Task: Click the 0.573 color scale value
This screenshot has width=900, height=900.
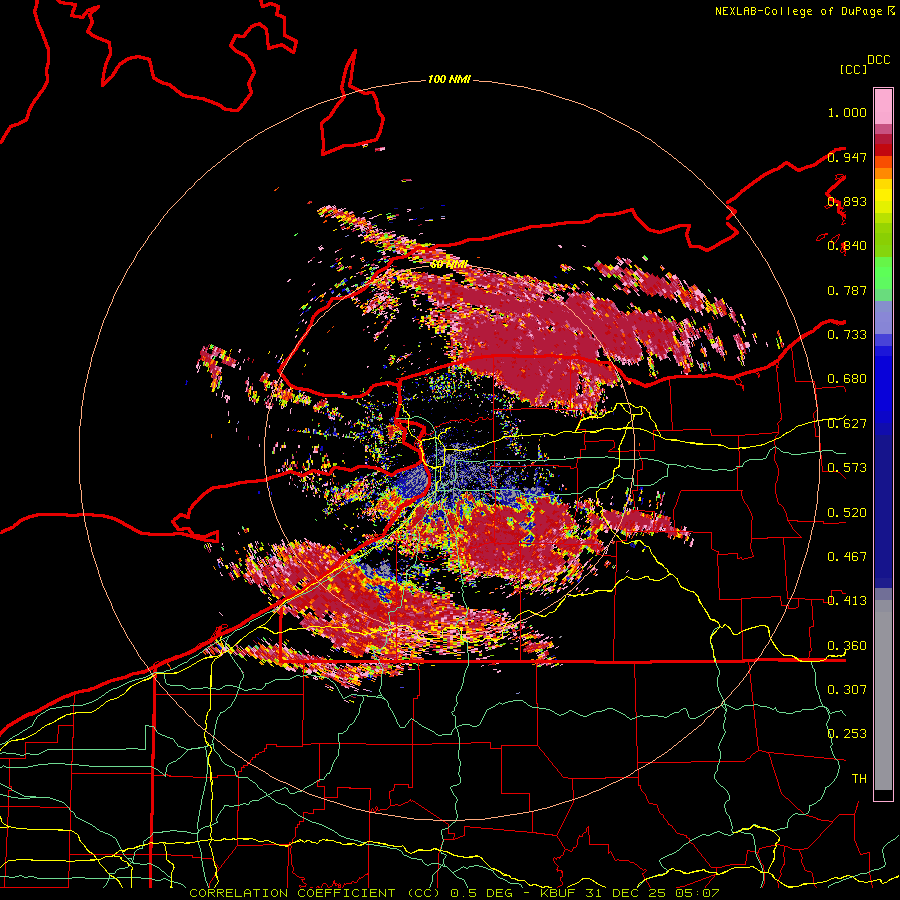Action: (847, 468)
